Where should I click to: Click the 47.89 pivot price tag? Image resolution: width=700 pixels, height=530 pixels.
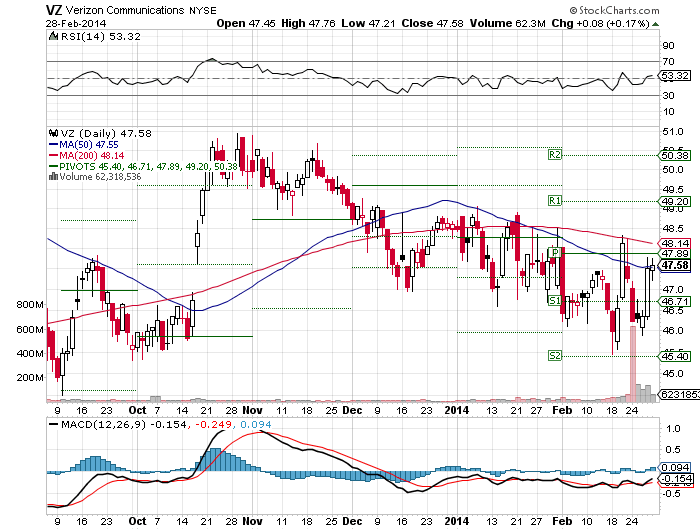tap(675, 254)
